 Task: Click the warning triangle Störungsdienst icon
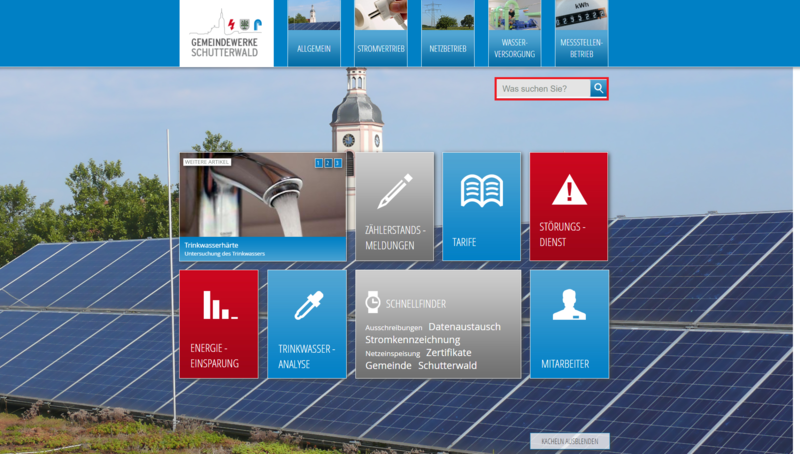tap(569, 190)
